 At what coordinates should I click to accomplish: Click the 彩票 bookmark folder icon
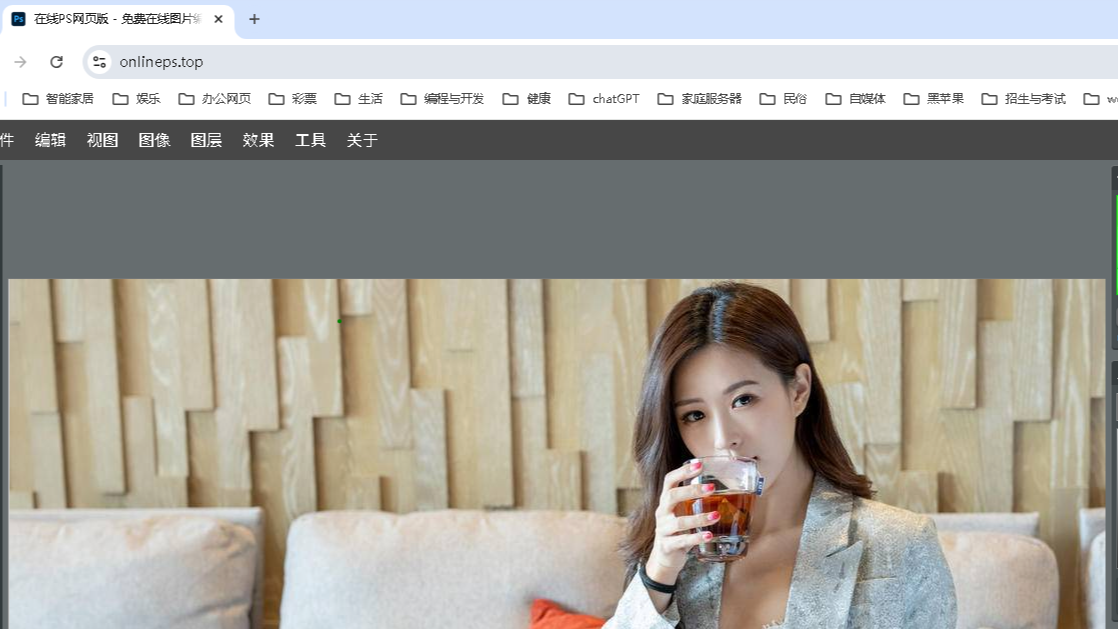[x=278, y=98]
